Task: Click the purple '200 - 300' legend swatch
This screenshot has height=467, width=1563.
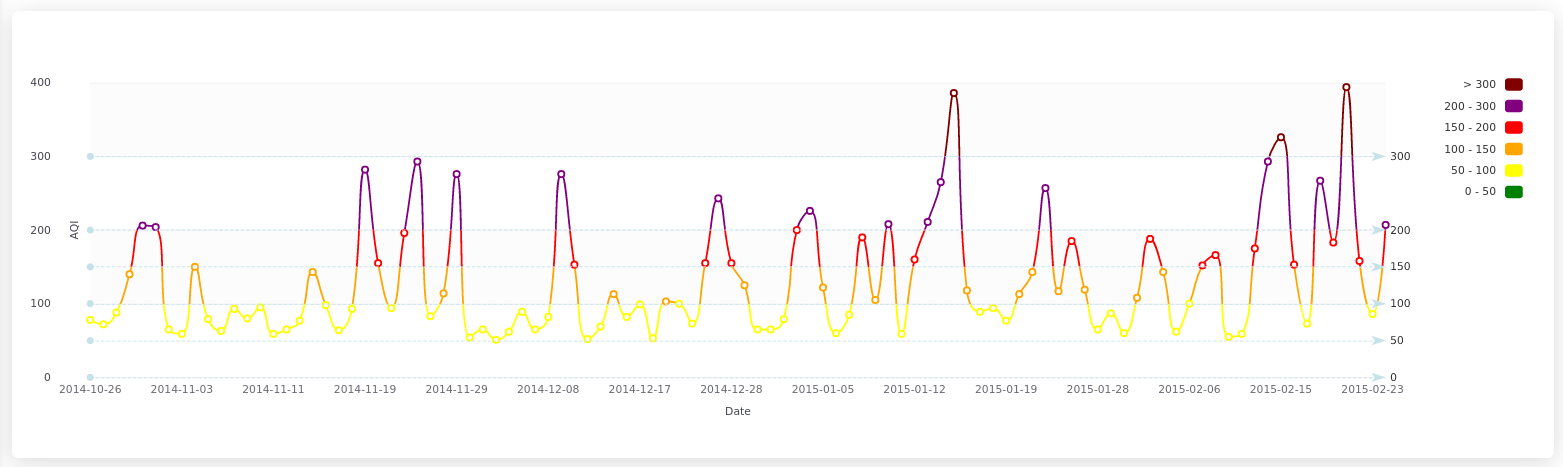Action: point(1513,106)
